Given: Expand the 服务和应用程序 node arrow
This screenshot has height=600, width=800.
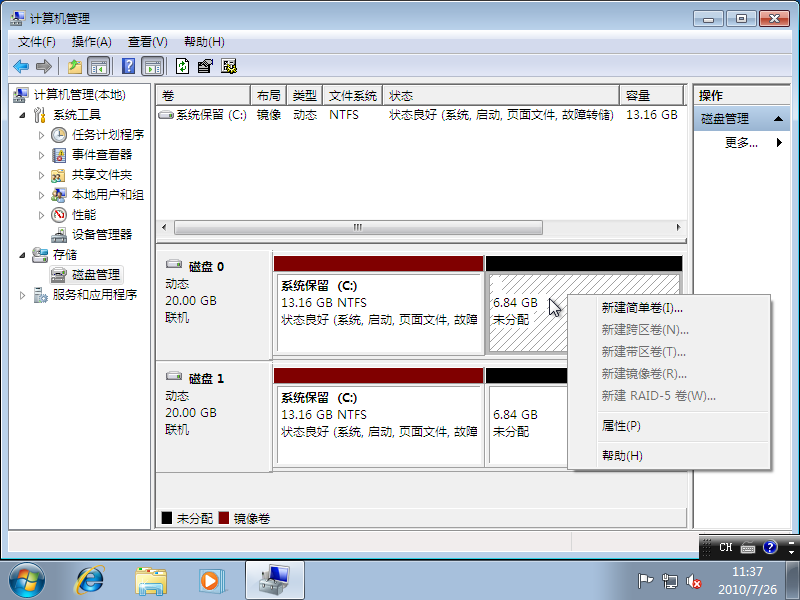Looking at the screenshot, I should [x=22, y=295].
